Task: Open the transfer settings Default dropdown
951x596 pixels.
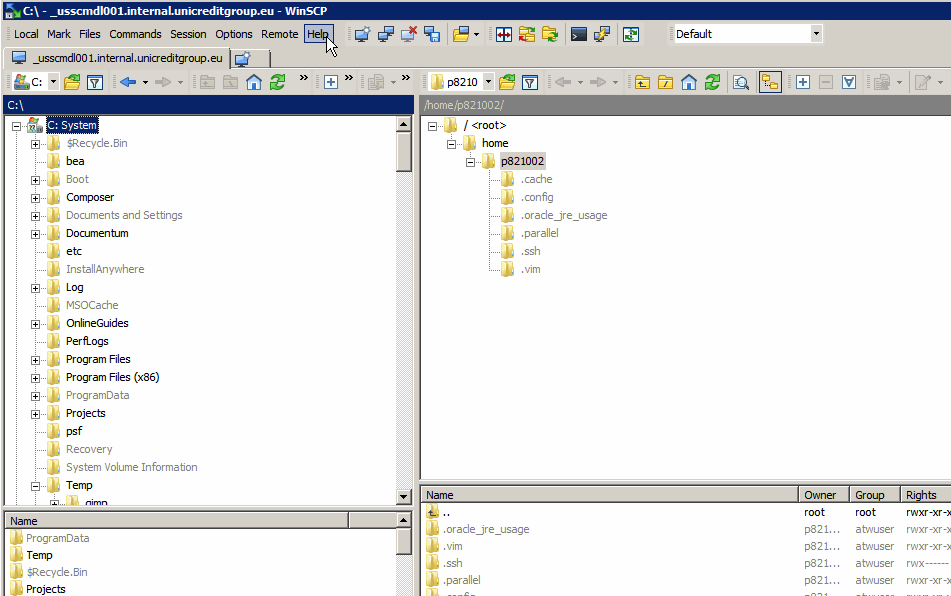Action: click(x=816, y=34)
